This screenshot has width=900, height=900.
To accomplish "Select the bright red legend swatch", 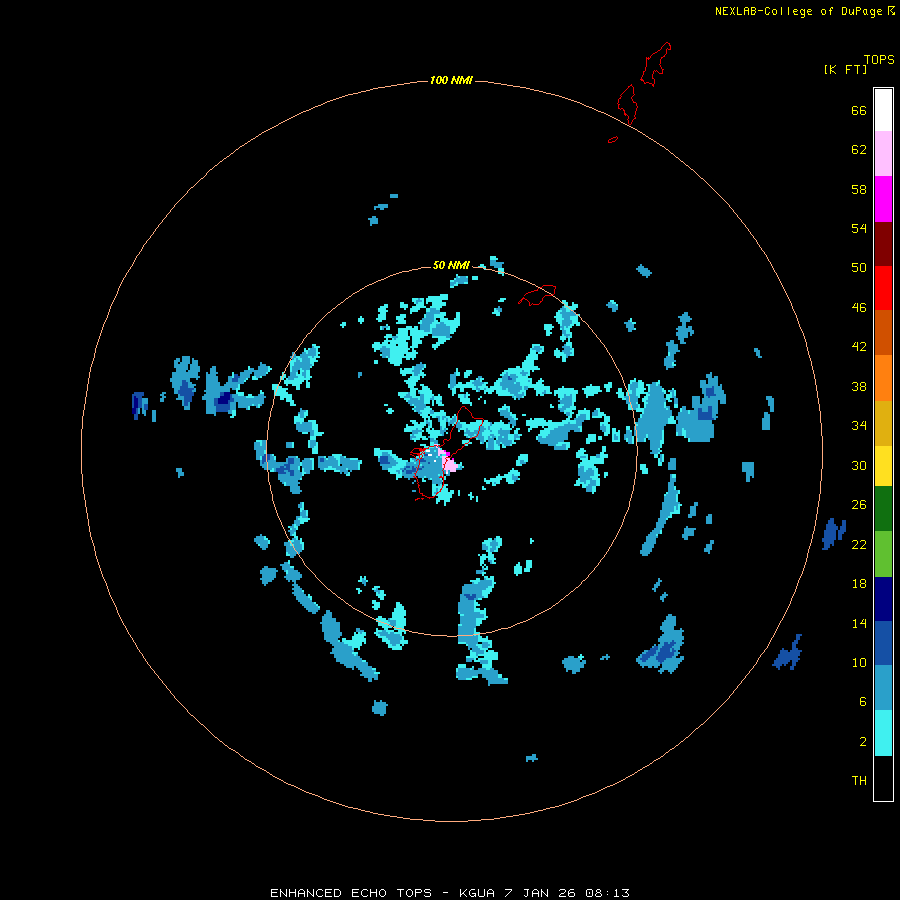I will click(x=883, y=288).
